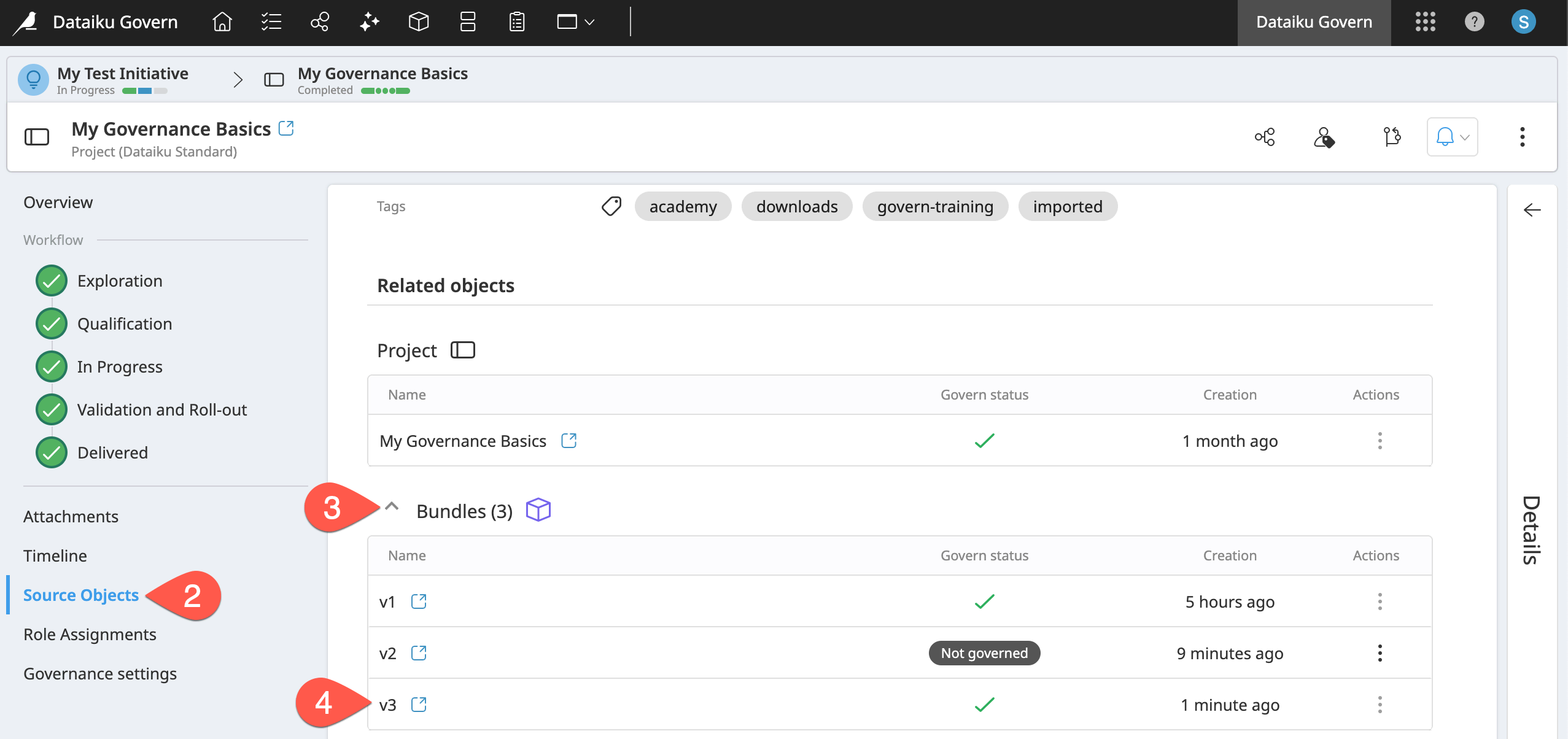The height and width of the screenshot is (739, 1568).
Task: Select Timeline in the sidebar
Action: [x=55, y=556]
